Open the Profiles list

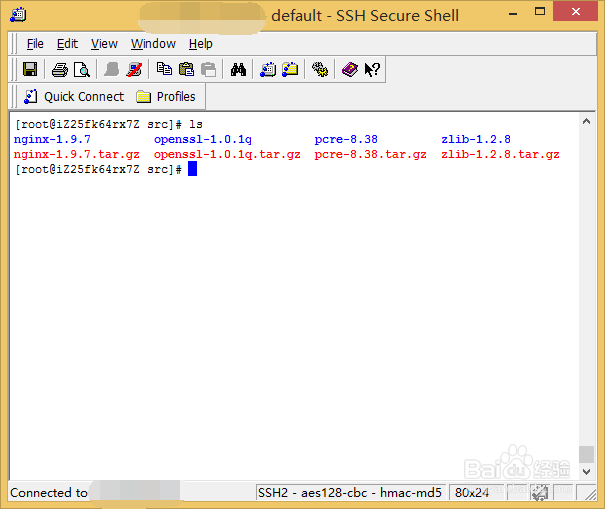coord(166,96)
